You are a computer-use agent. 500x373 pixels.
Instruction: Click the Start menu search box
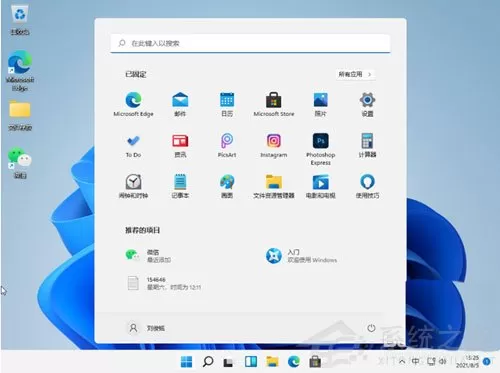250,43
